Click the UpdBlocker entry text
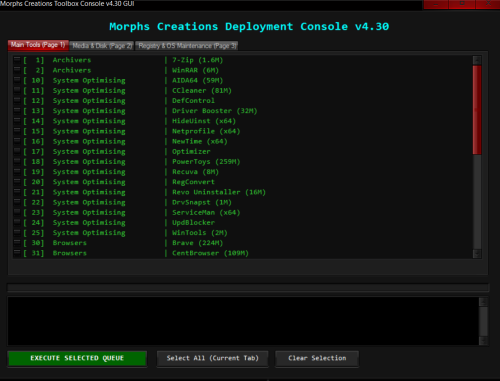The image size is (500, 381). tap(193, 223)
